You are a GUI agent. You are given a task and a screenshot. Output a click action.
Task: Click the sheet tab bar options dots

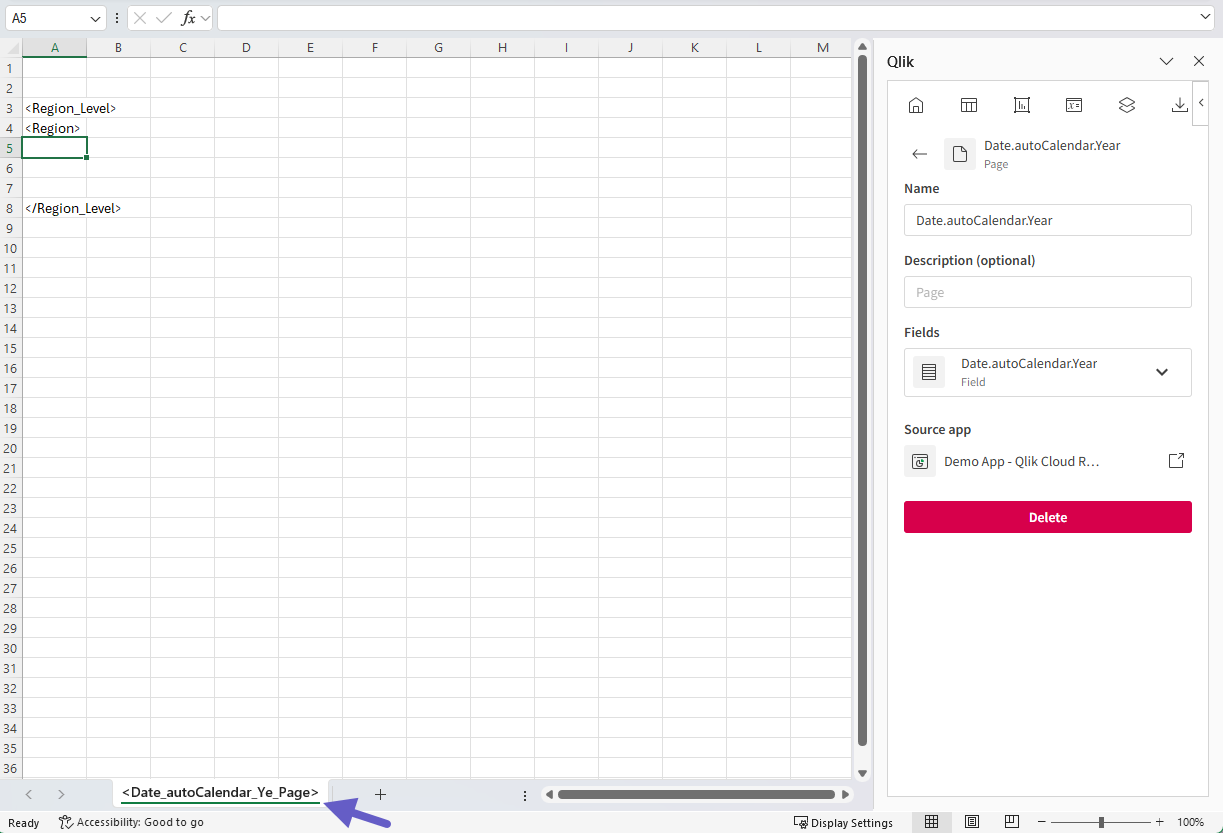point(524,795)
